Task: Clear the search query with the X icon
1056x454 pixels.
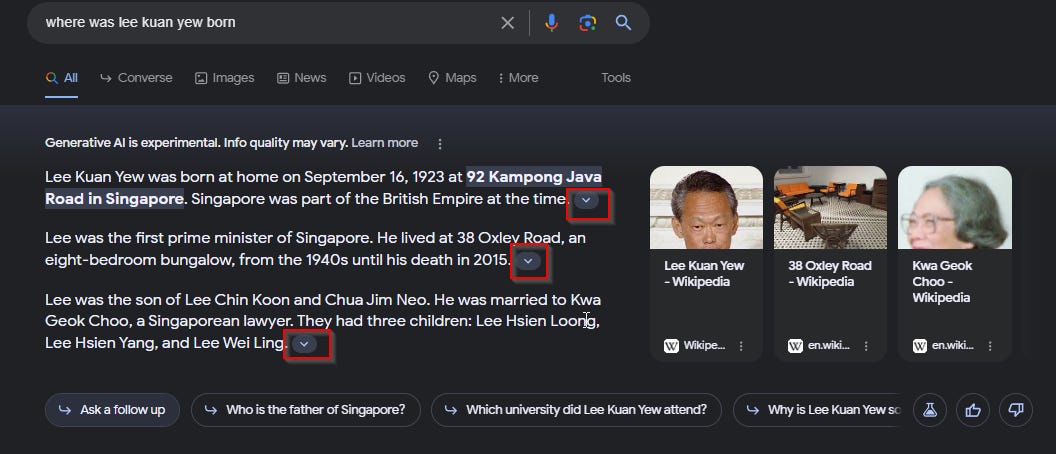Action: pos(508,23)
